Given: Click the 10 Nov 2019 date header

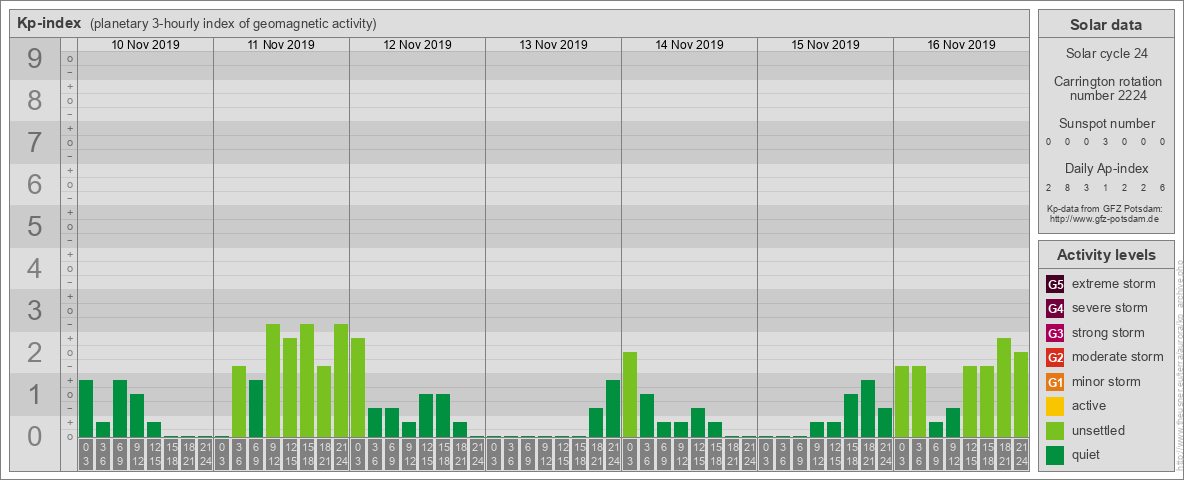Looking at the screenshot, I should tap(145, 45).
